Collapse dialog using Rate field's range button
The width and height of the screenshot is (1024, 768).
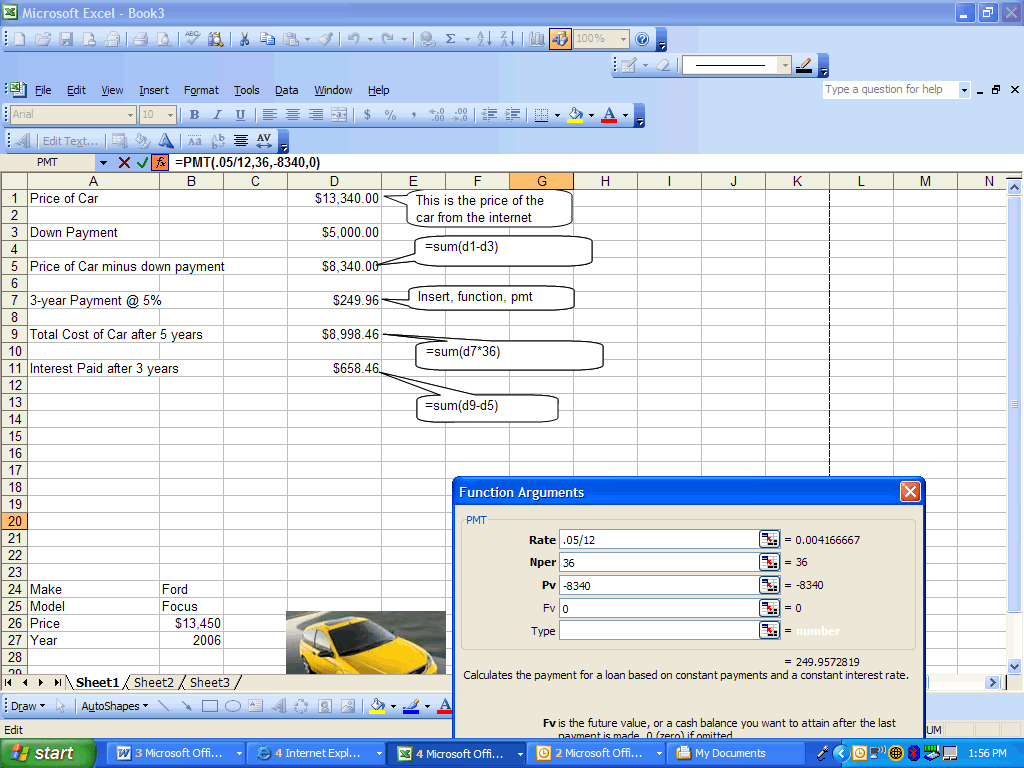[769, 539]
